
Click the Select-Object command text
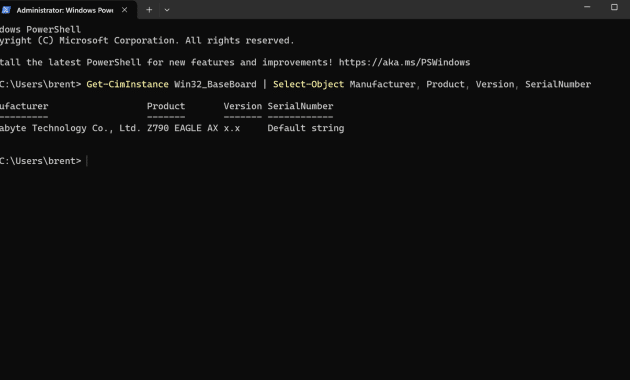pyautogui.click(x=309, y=84)
